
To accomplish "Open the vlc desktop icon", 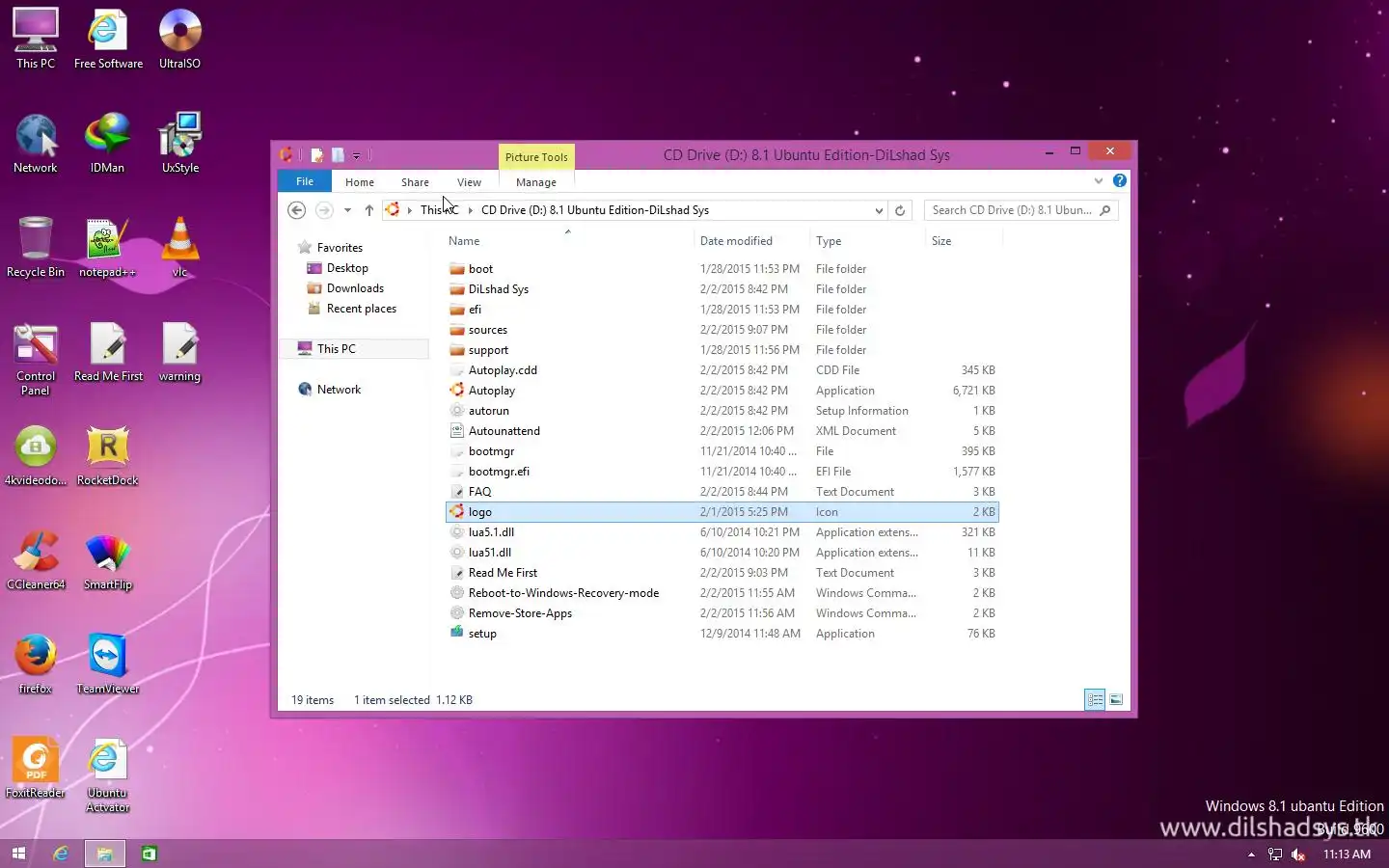I will 180,247.
